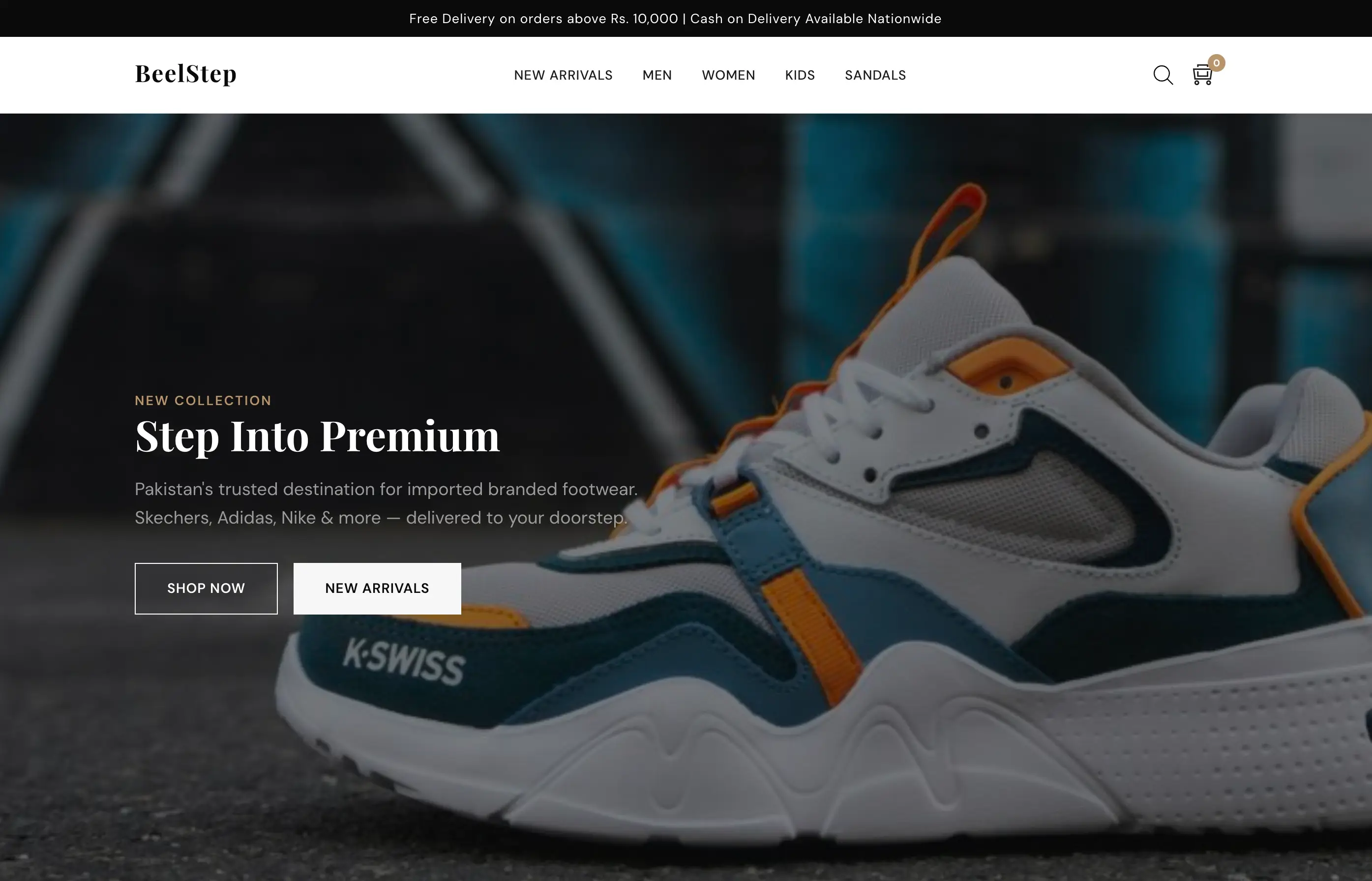Open the KIDS category
Image resolution: width=1372 pixels, height=881 pixels.
(x=800, y=75)
